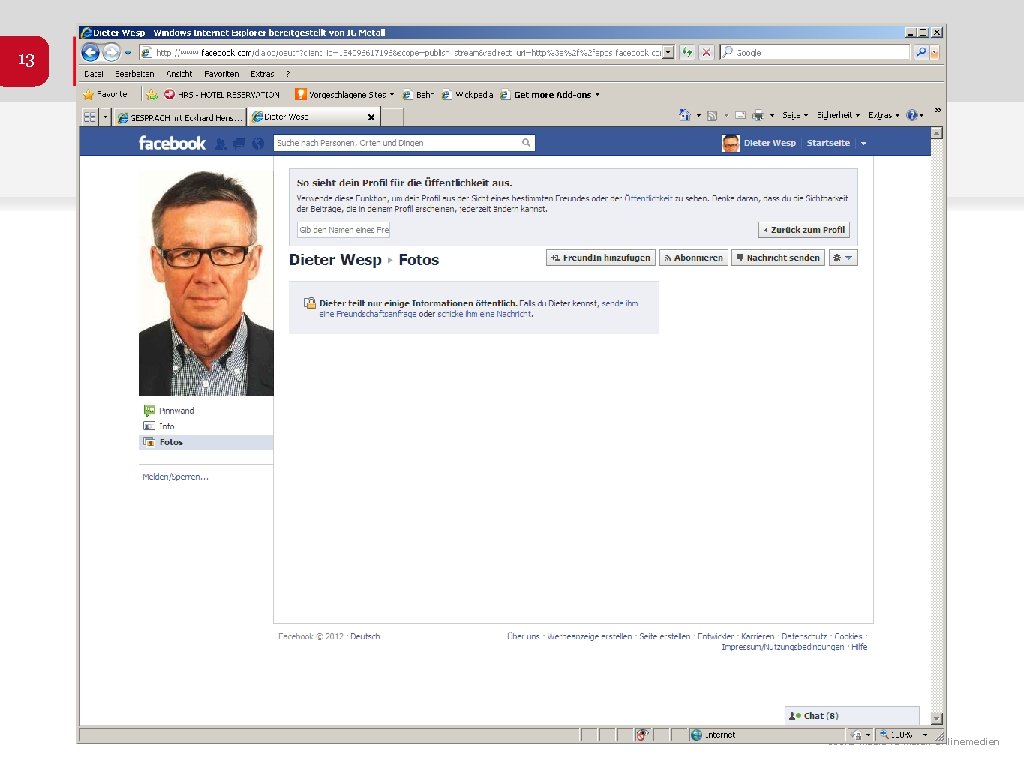Click the Google search box
This screenshot has width=1024, height=768.
tap(814, 52)
